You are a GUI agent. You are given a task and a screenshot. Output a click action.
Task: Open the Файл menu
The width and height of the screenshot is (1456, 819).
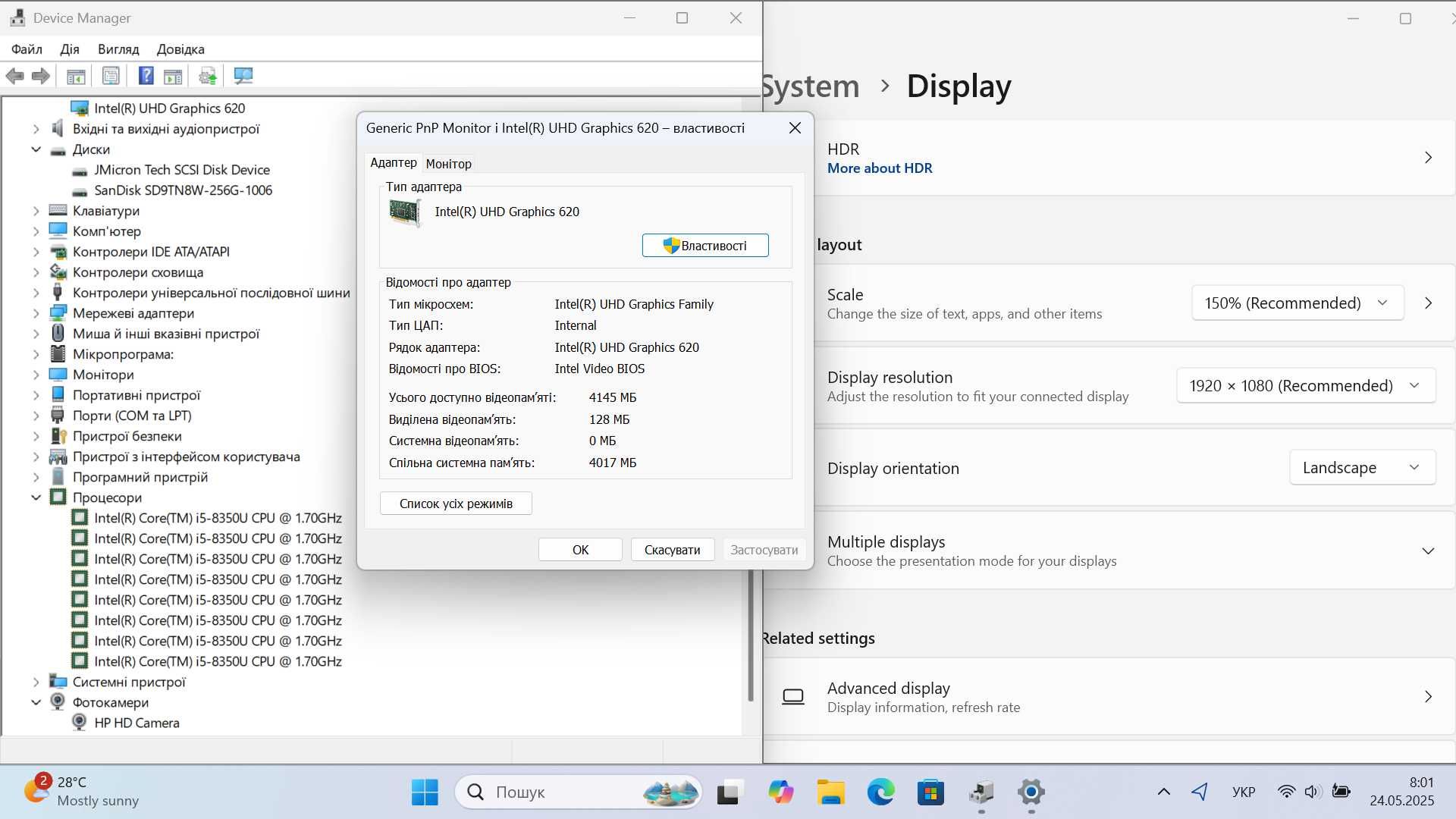(27, 49)
